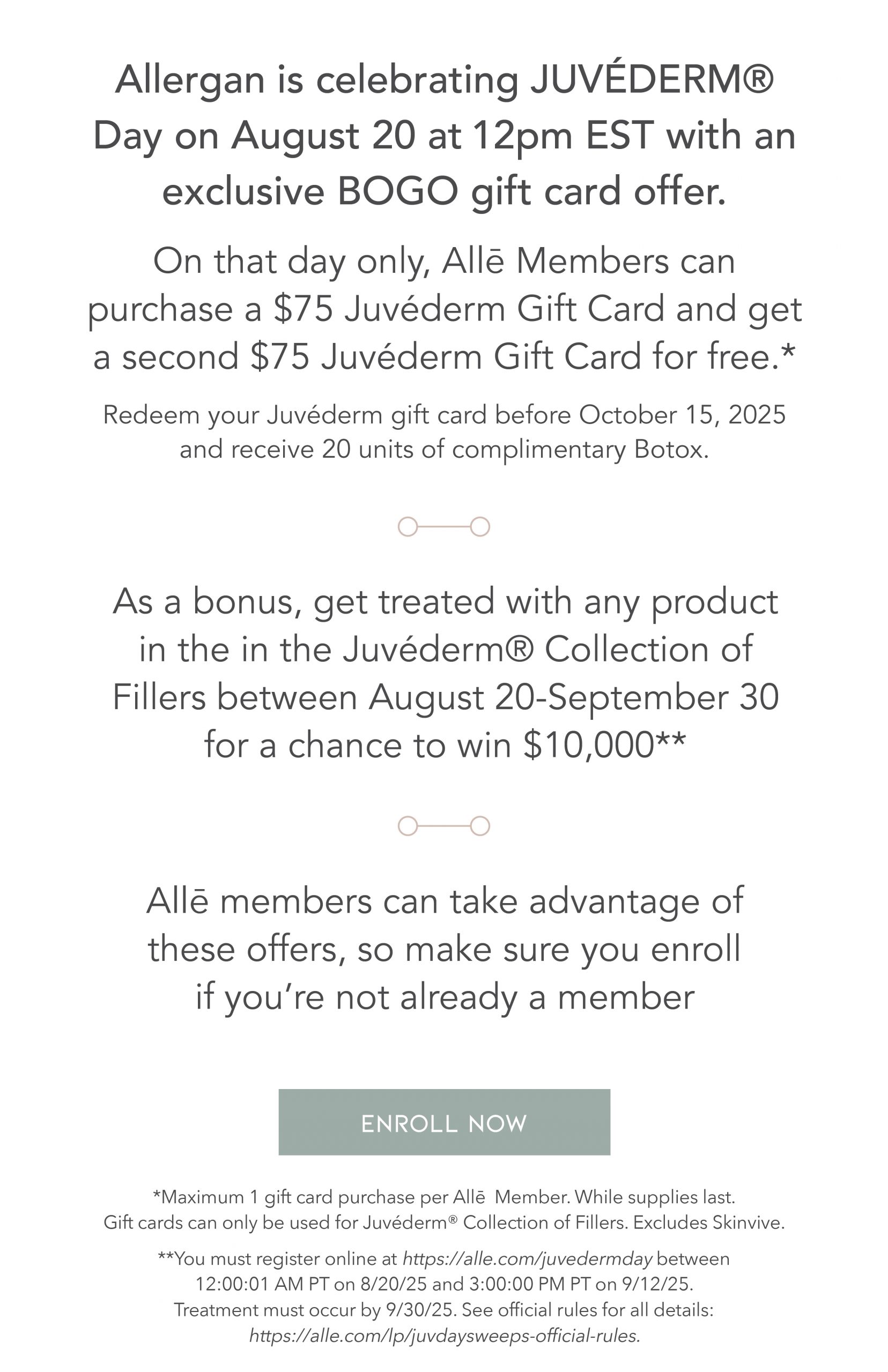Click the second dumbbell divider's right circle
This screenshot has width=888, height=1372.
(x=480, y=826)
